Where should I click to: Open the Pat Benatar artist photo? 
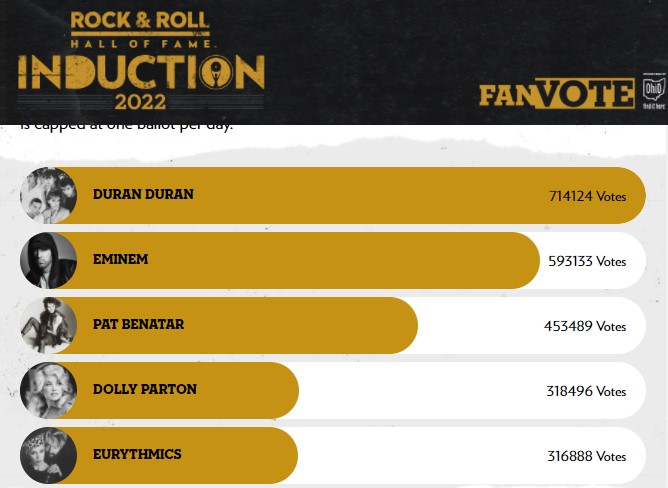point(49,326)
